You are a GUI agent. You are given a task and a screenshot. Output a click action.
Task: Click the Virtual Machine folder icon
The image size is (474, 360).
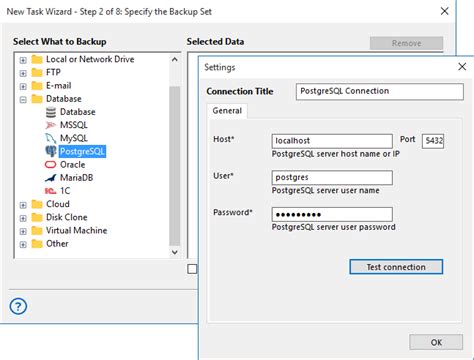pos(37,231)
